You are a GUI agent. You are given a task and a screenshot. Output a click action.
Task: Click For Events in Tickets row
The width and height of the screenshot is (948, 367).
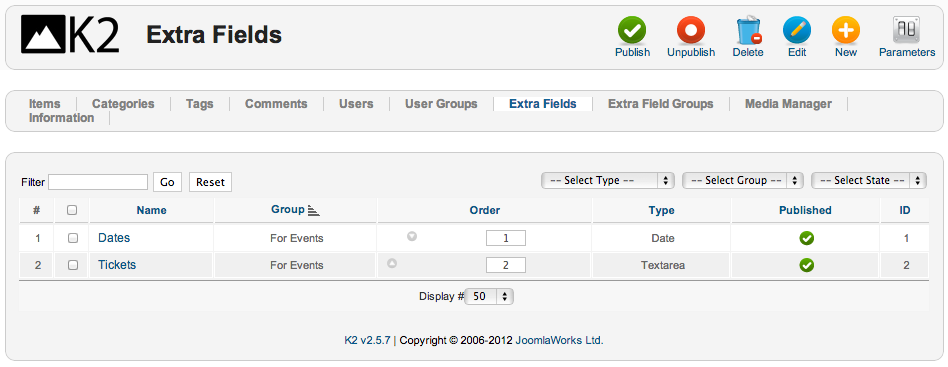tap(297, 265)
